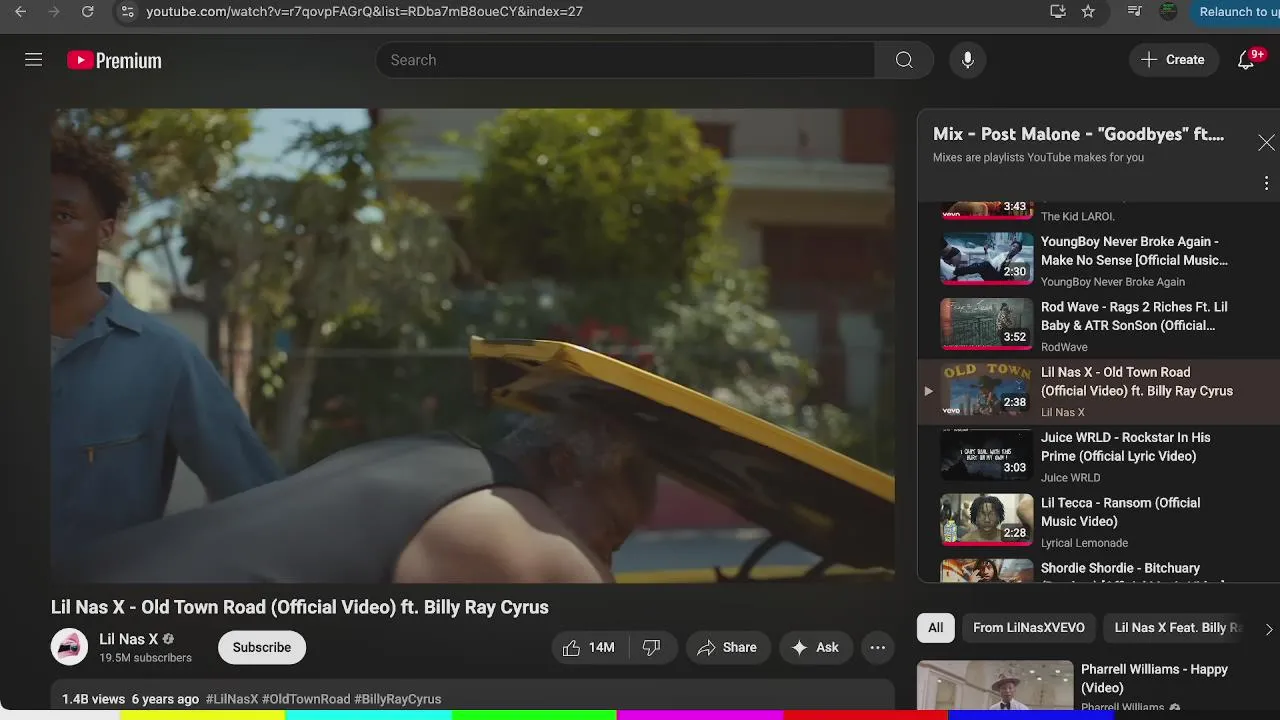Open Mix playlist three-dot options menu
Screen dimensions: 1280x720
click(x=1266, y=183)
